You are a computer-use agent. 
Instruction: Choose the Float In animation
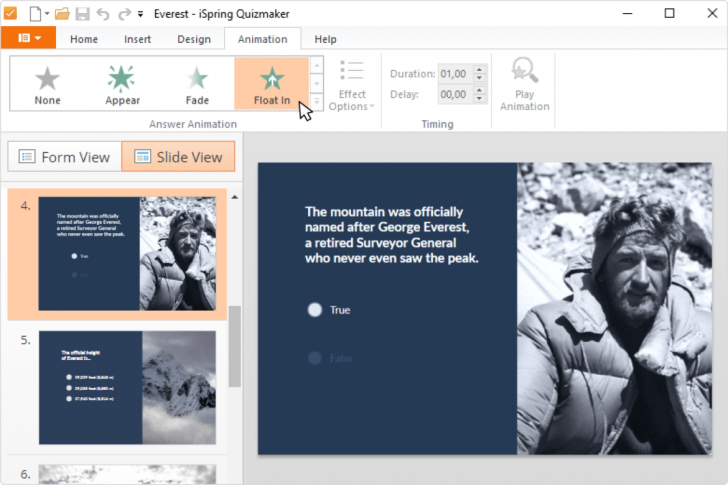tap(272, 84)
